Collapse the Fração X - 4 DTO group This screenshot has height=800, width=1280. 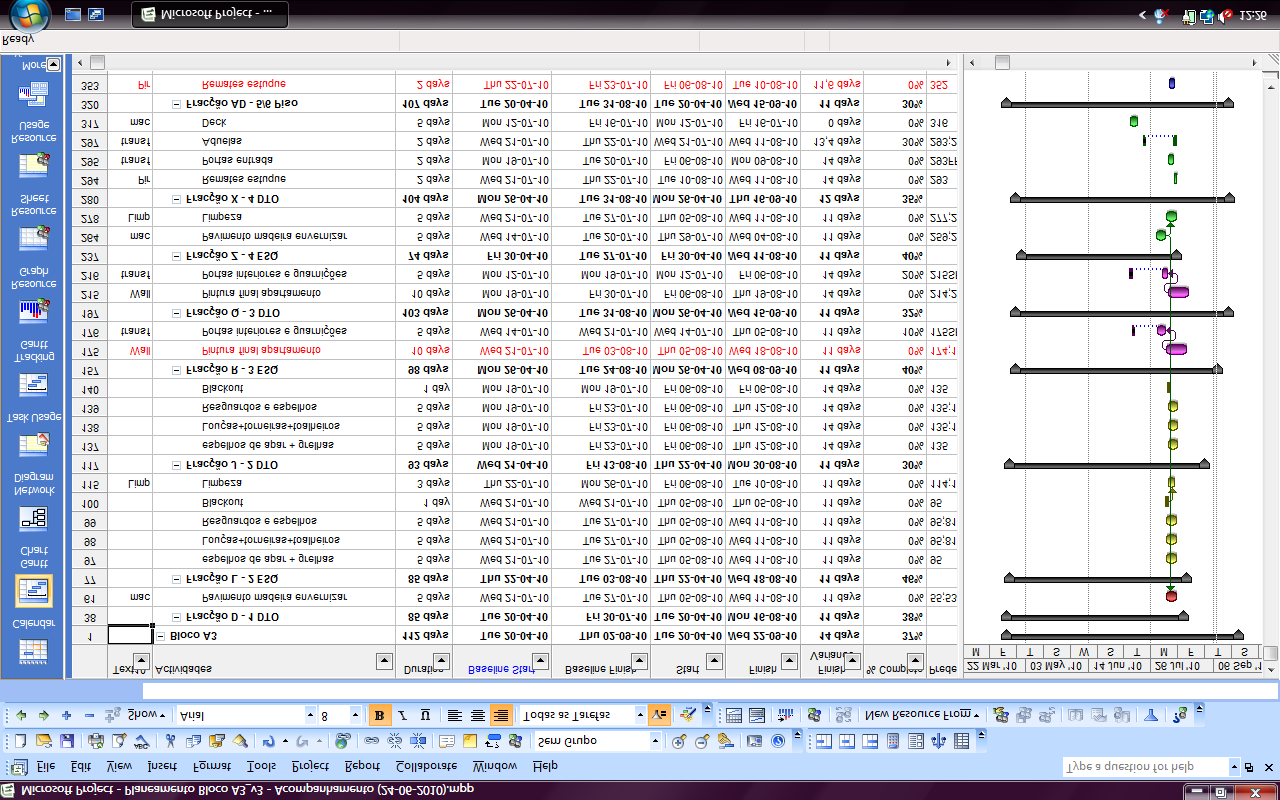point(177,198)
